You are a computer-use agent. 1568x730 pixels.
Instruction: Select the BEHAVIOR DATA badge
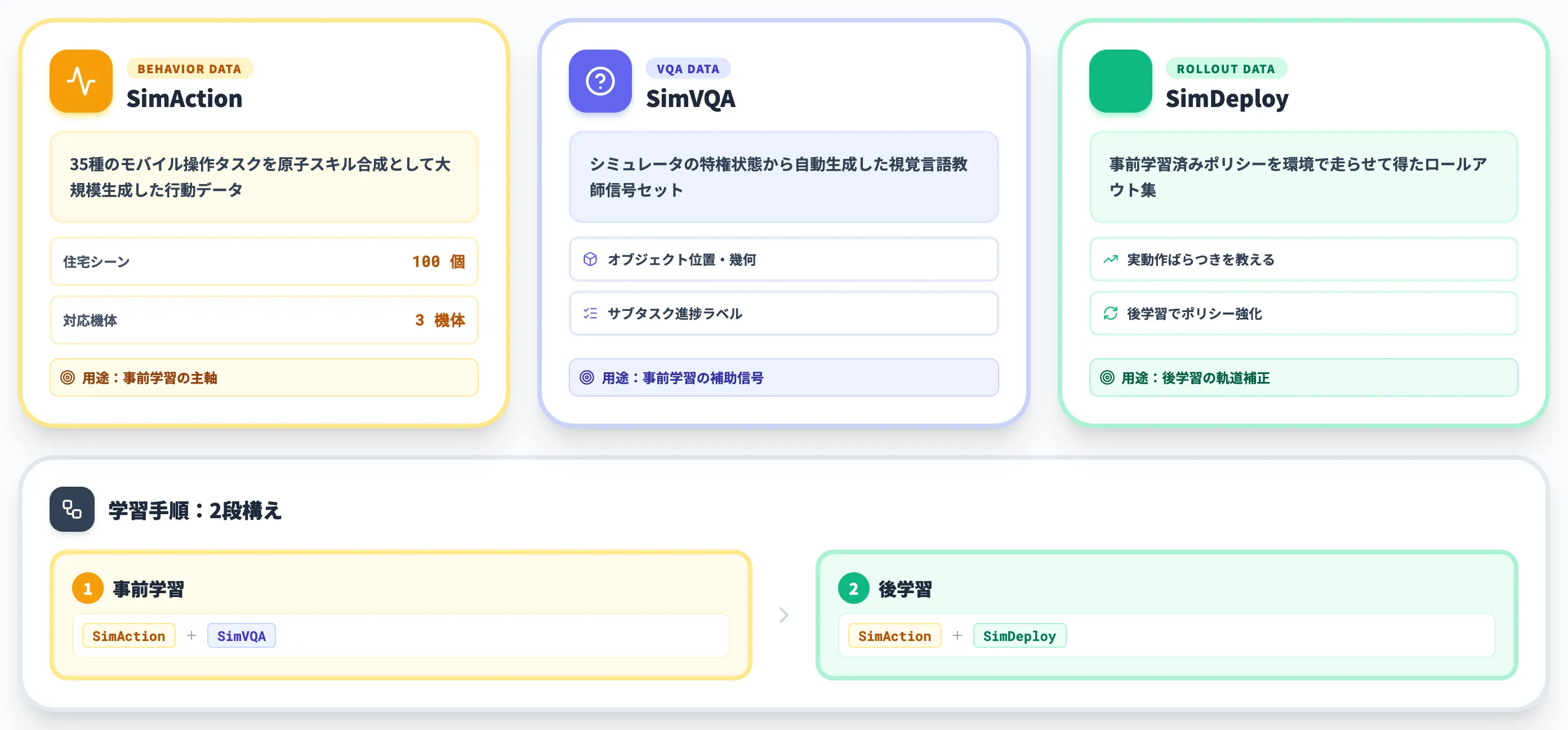pyautogui.click(x=189, y=69)
